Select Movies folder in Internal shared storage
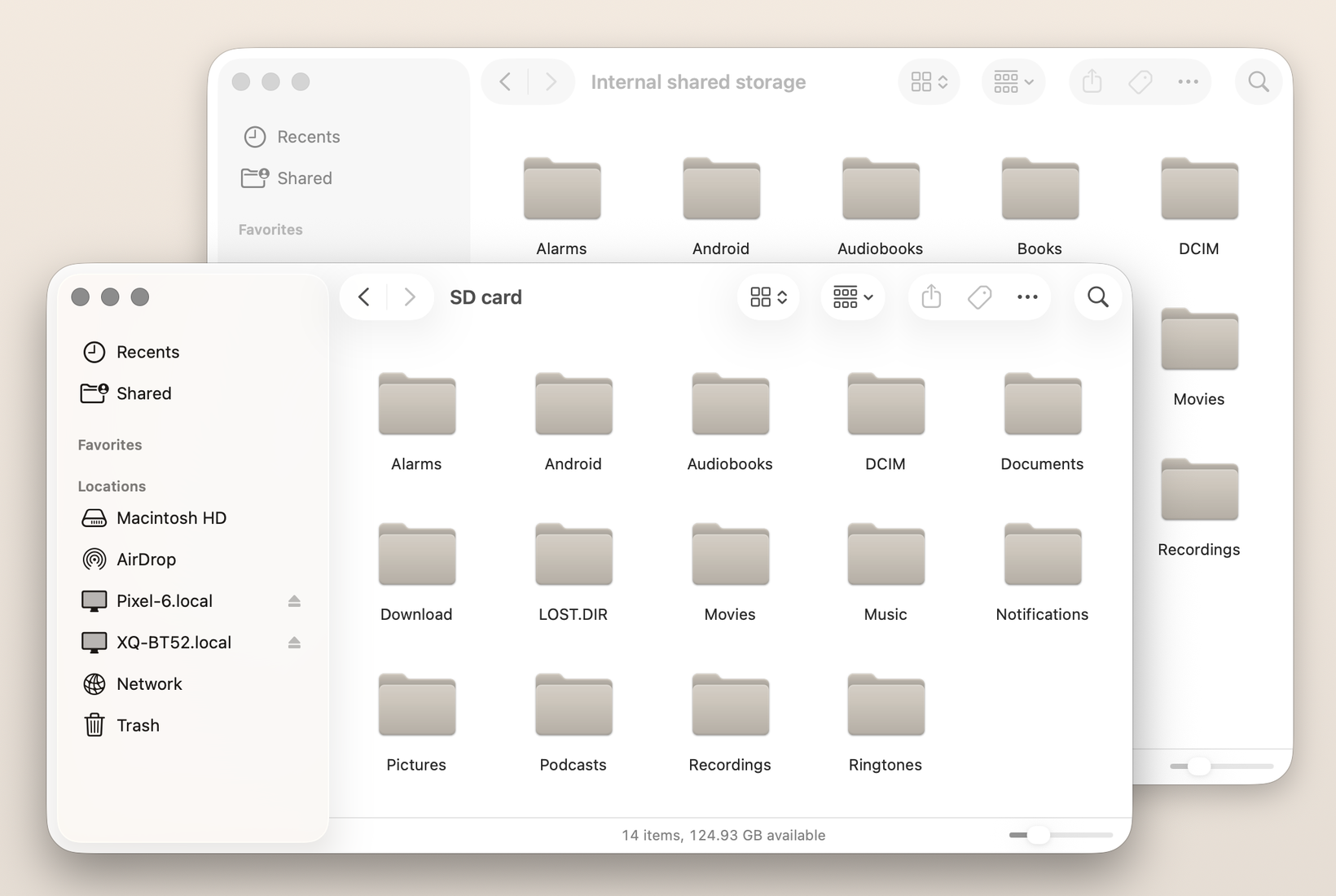The image size is (1336, 896). [x=1199, y=358]
